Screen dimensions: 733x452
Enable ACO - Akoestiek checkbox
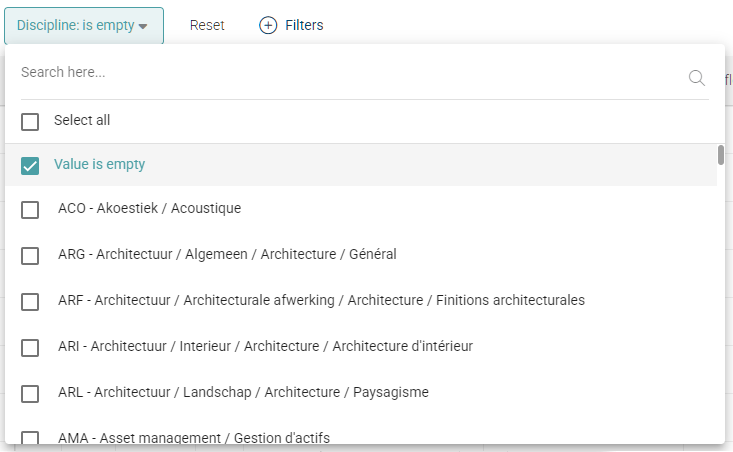point(30,210)
